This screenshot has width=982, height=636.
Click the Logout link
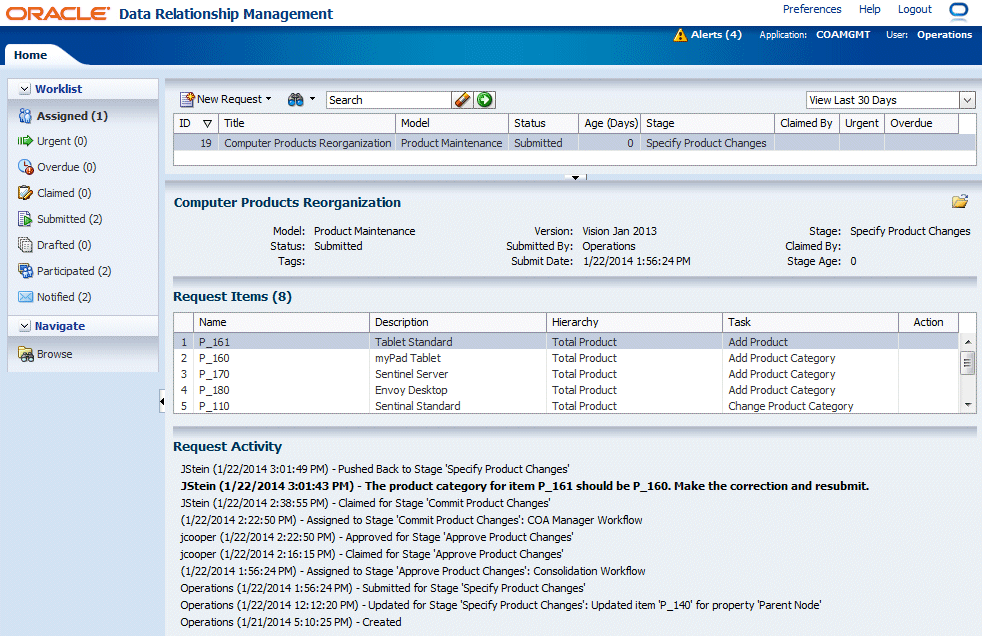click(x=914, y=9)
